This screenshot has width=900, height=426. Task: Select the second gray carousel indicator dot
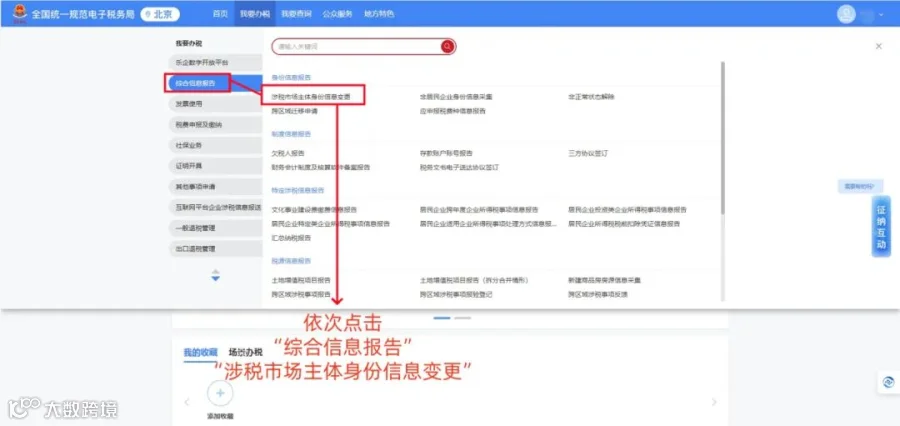click(x=463, y=317)
